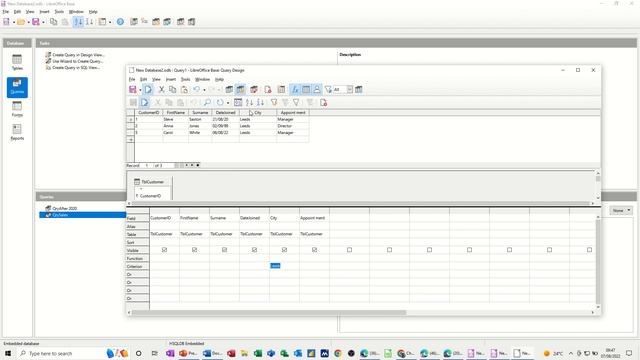Toggle the highlighted Design View icon
640x360 pixels.
(x=241, y=89)
